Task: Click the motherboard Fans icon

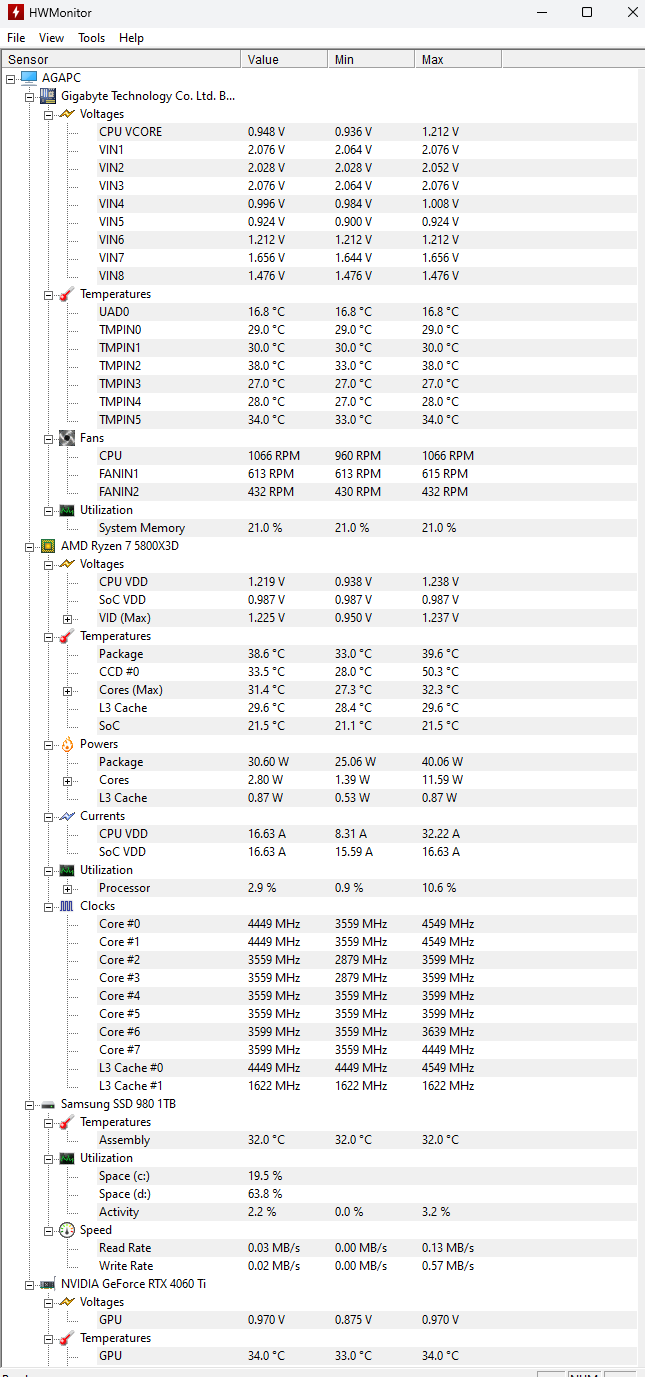Action: click(x=67, y=438)
